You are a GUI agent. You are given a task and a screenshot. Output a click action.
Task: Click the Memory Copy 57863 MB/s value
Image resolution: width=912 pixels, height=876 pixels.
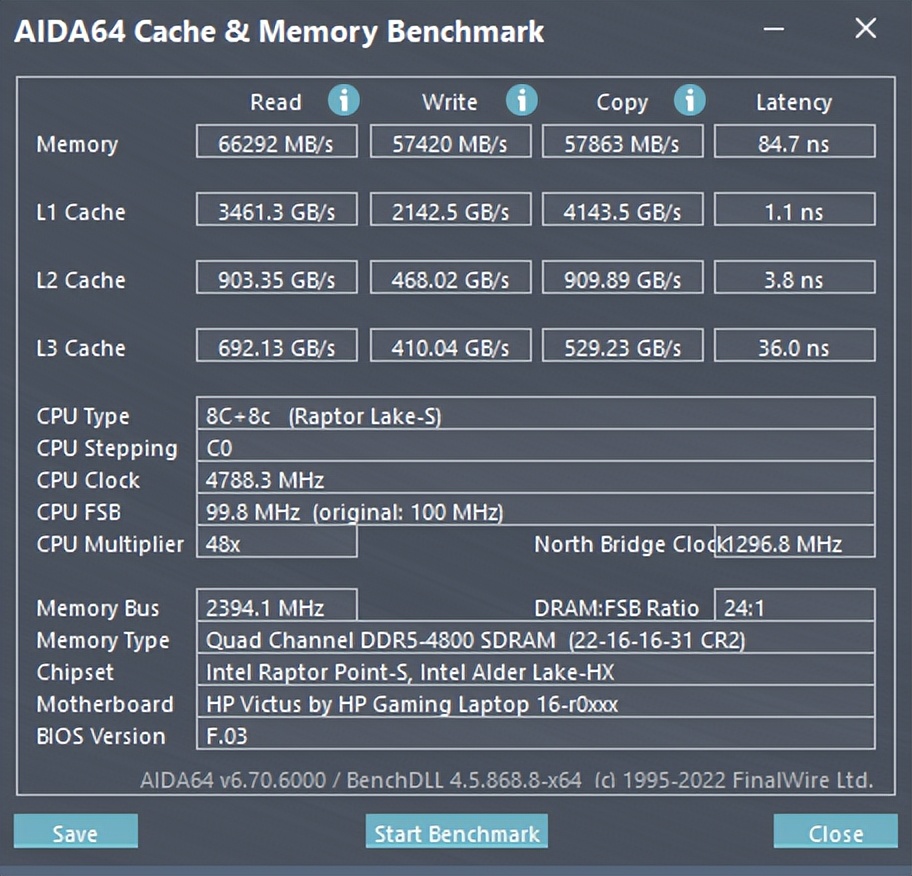pos(622,142)
